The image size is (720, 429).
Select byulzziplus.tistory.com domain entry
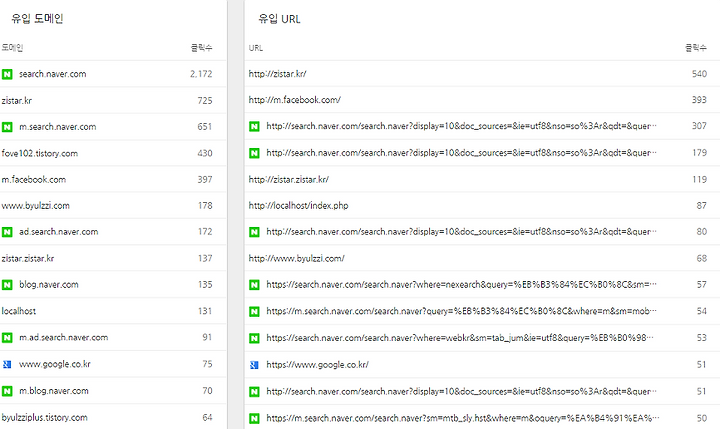(44, 418)
